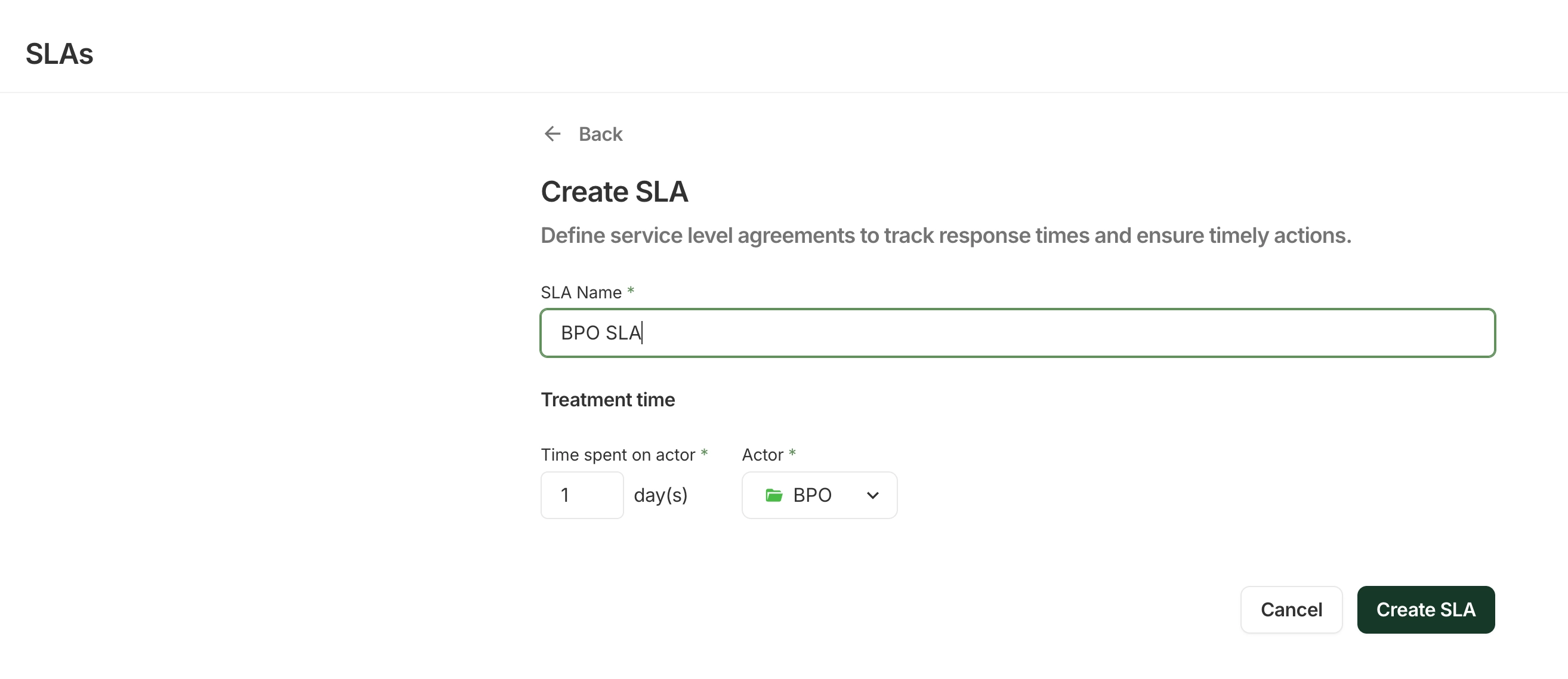
Task: Click the green folder icon in Actor dropdown
Action: [774, 495]
